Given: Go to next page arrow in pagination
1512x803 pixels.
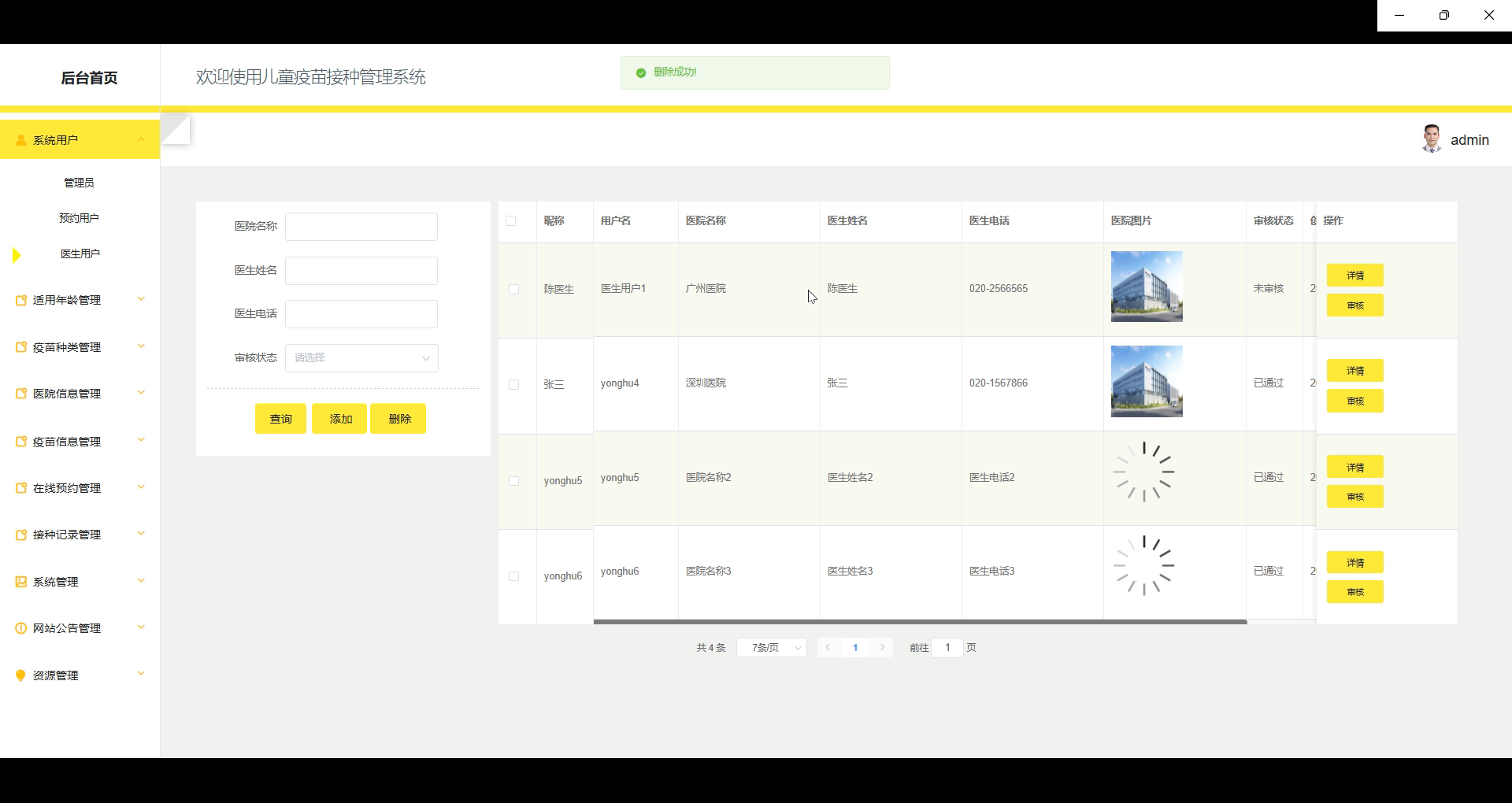Looking at the screenshot, I should click(x=883, y=647).
